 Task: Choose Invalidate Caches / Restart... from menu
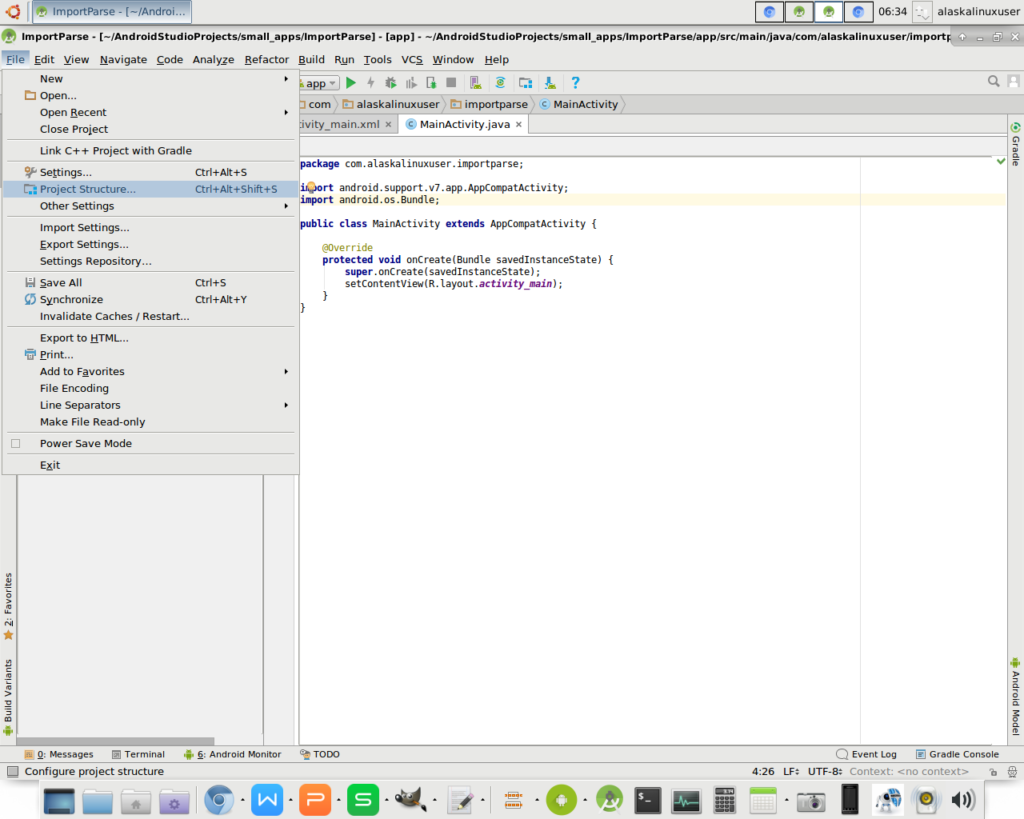(114, 316)
